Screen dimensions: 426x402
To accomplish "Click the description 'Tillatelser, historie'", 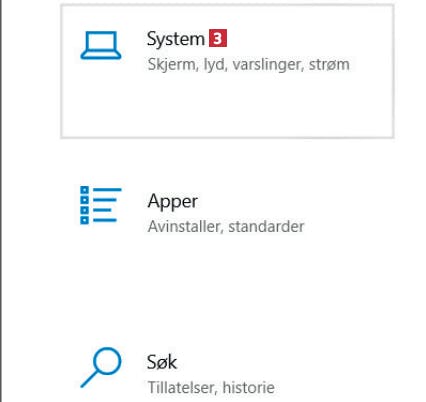I will (x=211, y=387).
